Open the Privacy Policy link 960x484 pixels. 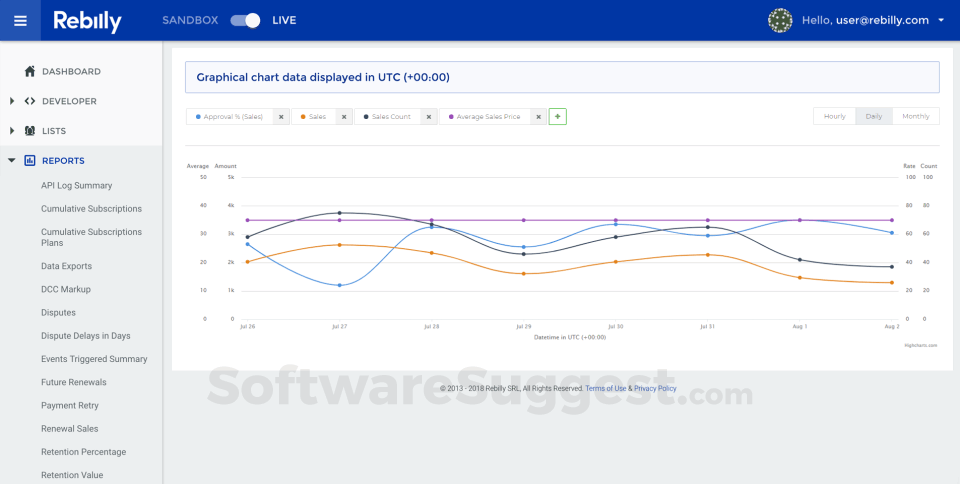pos(655,388)
